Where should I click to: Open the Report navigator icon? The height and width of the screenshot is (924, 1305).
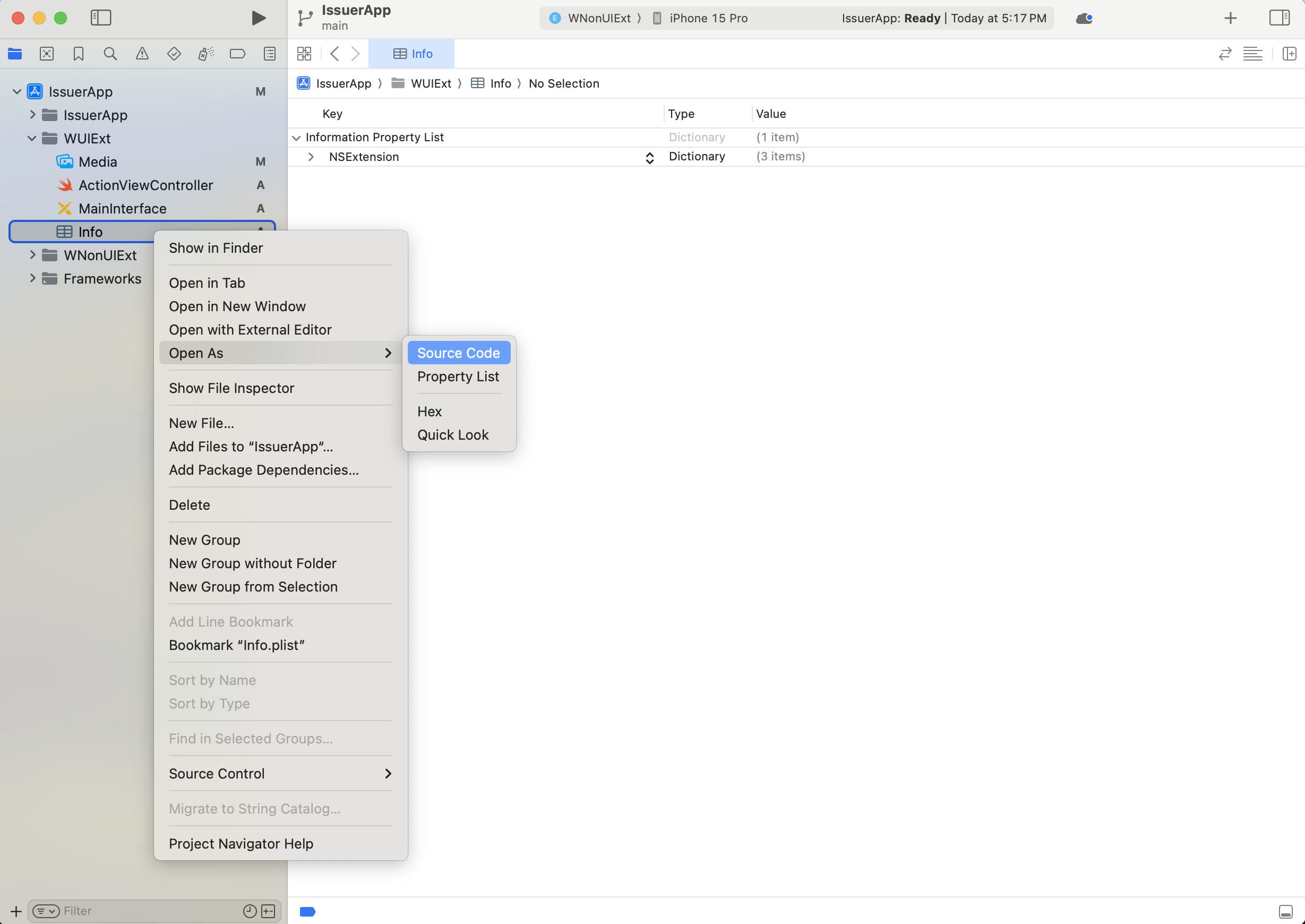[270, 54]
